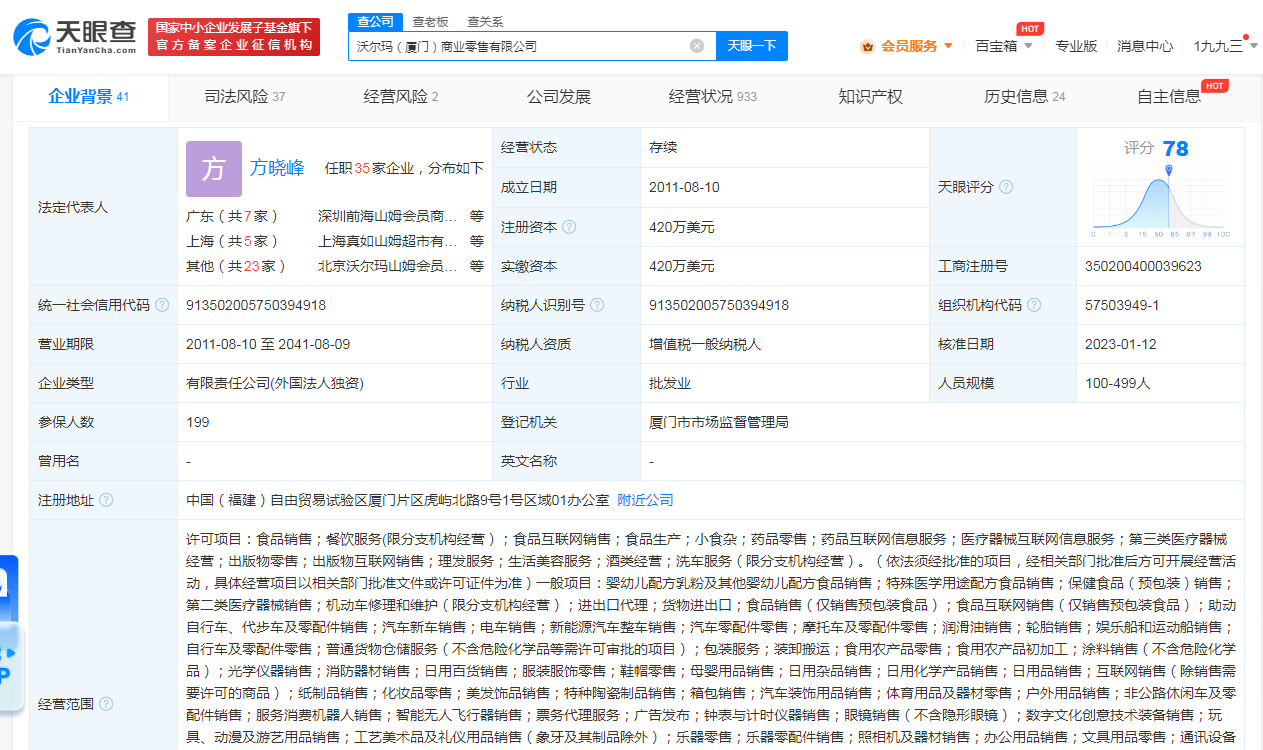Screen dimensions: 1263x750
Task: Click the help icon next to 纳税人识别号
Action: click(596, 305)
